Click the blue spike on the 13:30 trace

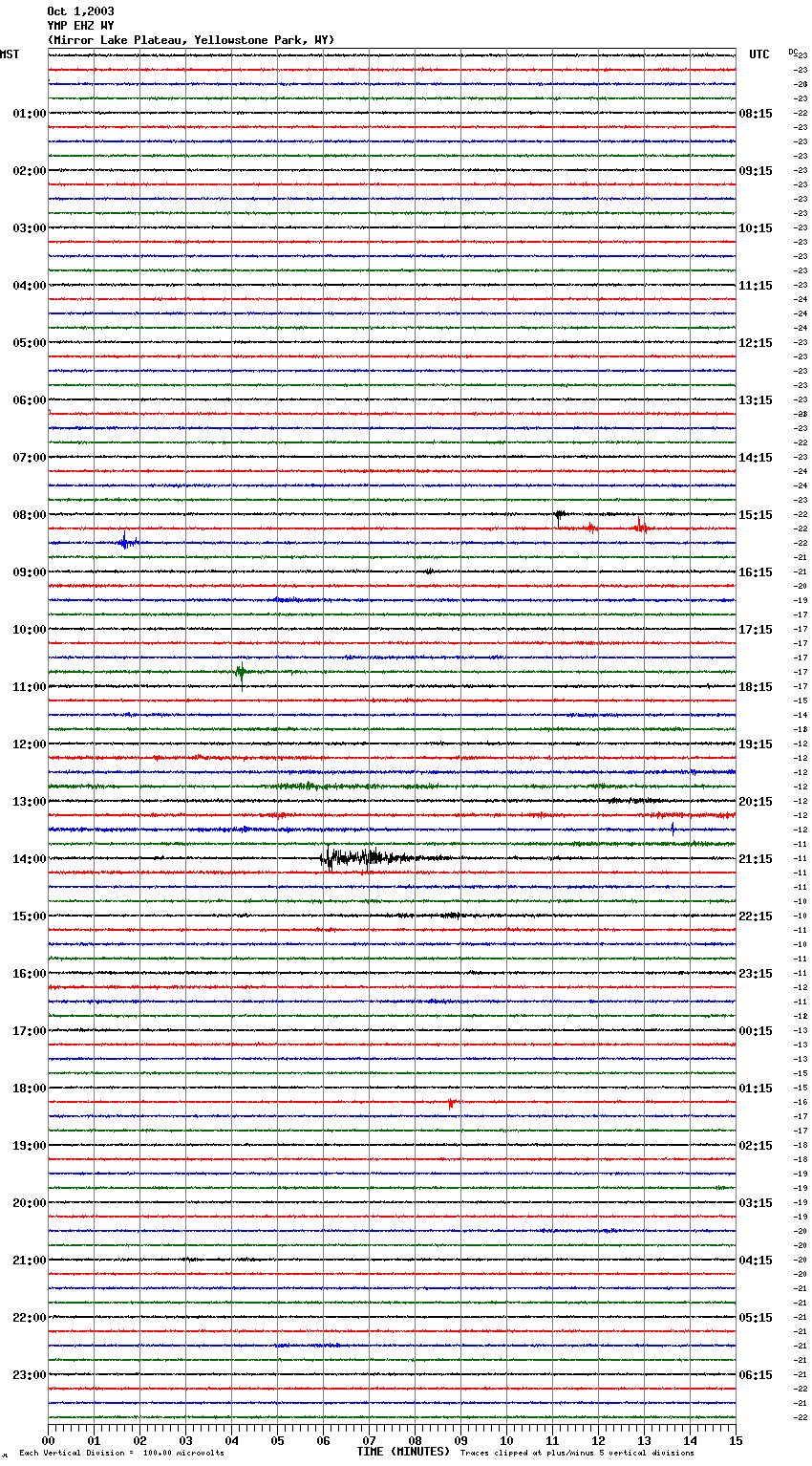673,829
